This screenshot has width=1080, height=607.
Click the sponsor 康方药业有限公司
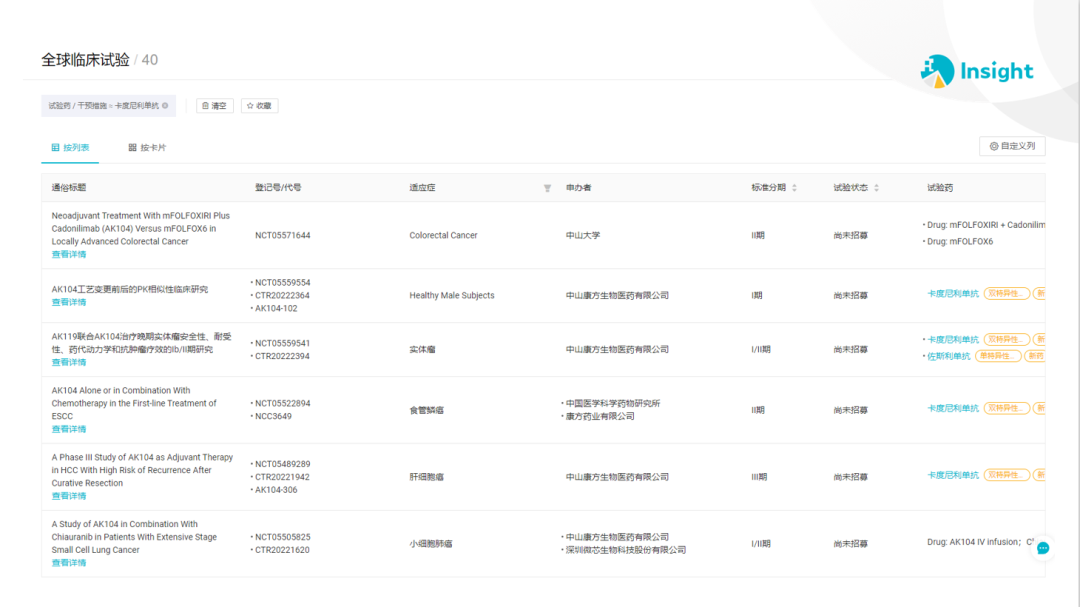(x=600, y=416)
